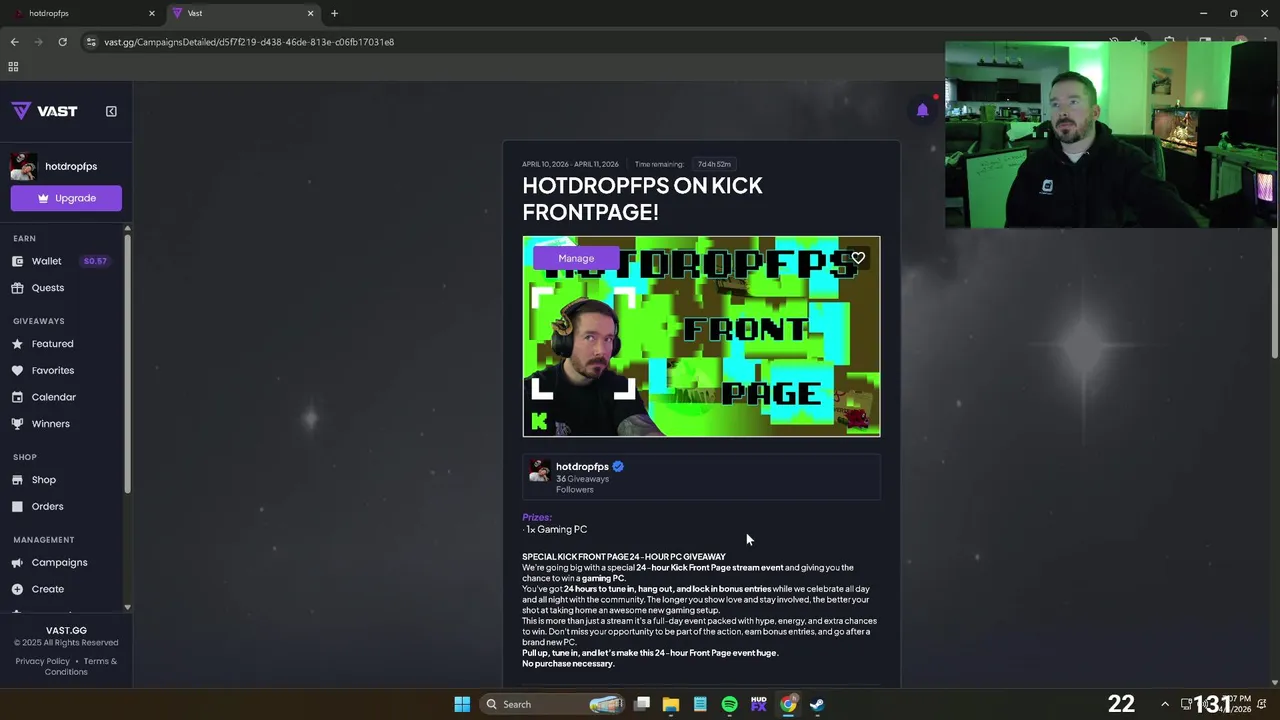The image size is (1280, 720).
Task: Close the Vast browser tab
Action: pyautogui.click(x=310, y=13)
